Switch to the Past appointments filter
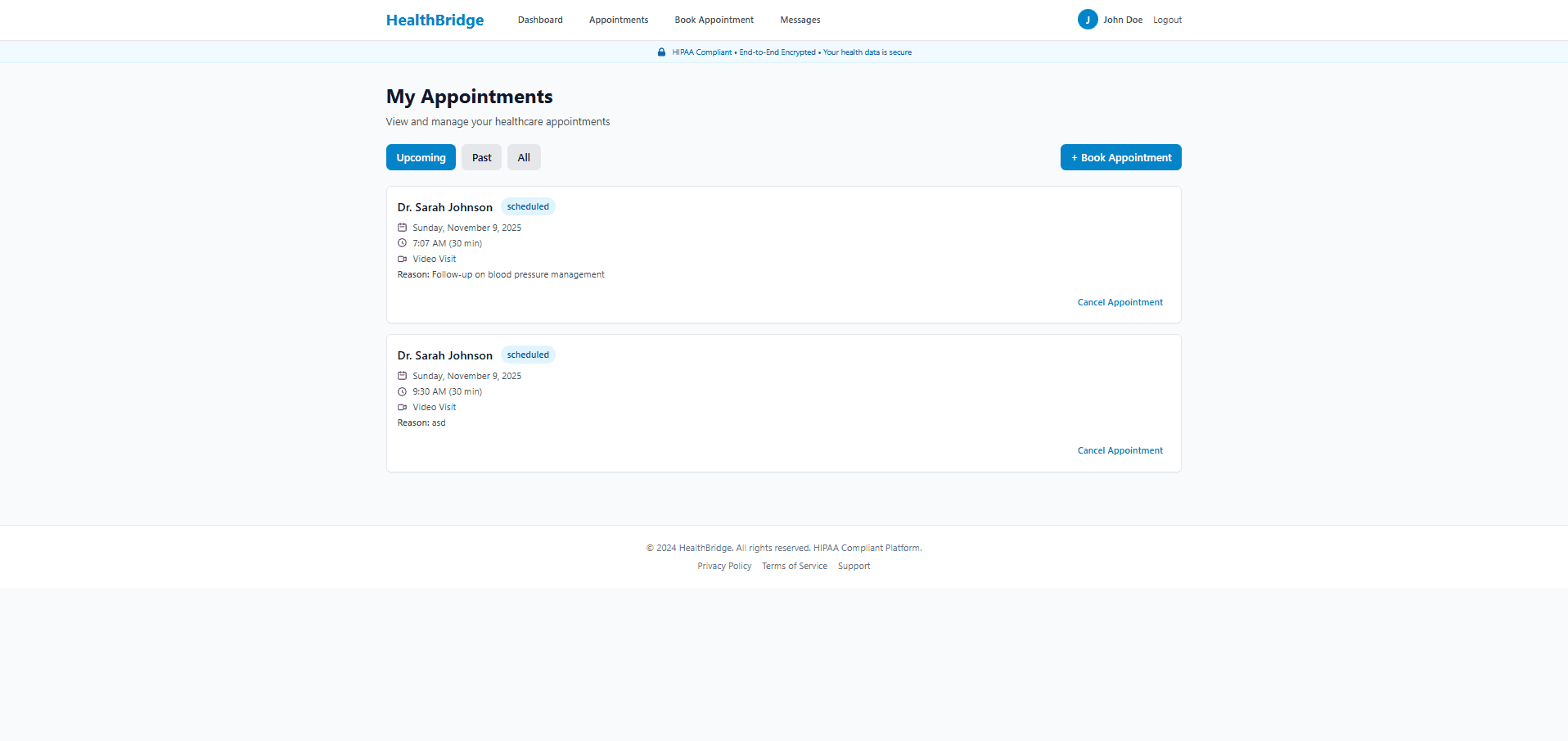Image resolution: width=1568 pixels, height=741 pixels. click(481, 156)
